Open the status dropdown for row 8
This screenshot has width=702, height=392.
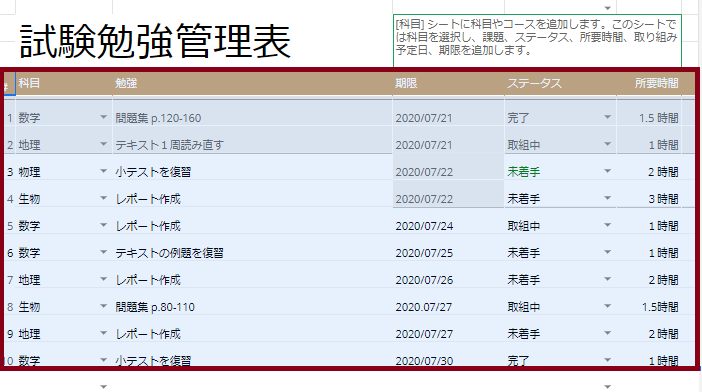[x=608, y=306]
